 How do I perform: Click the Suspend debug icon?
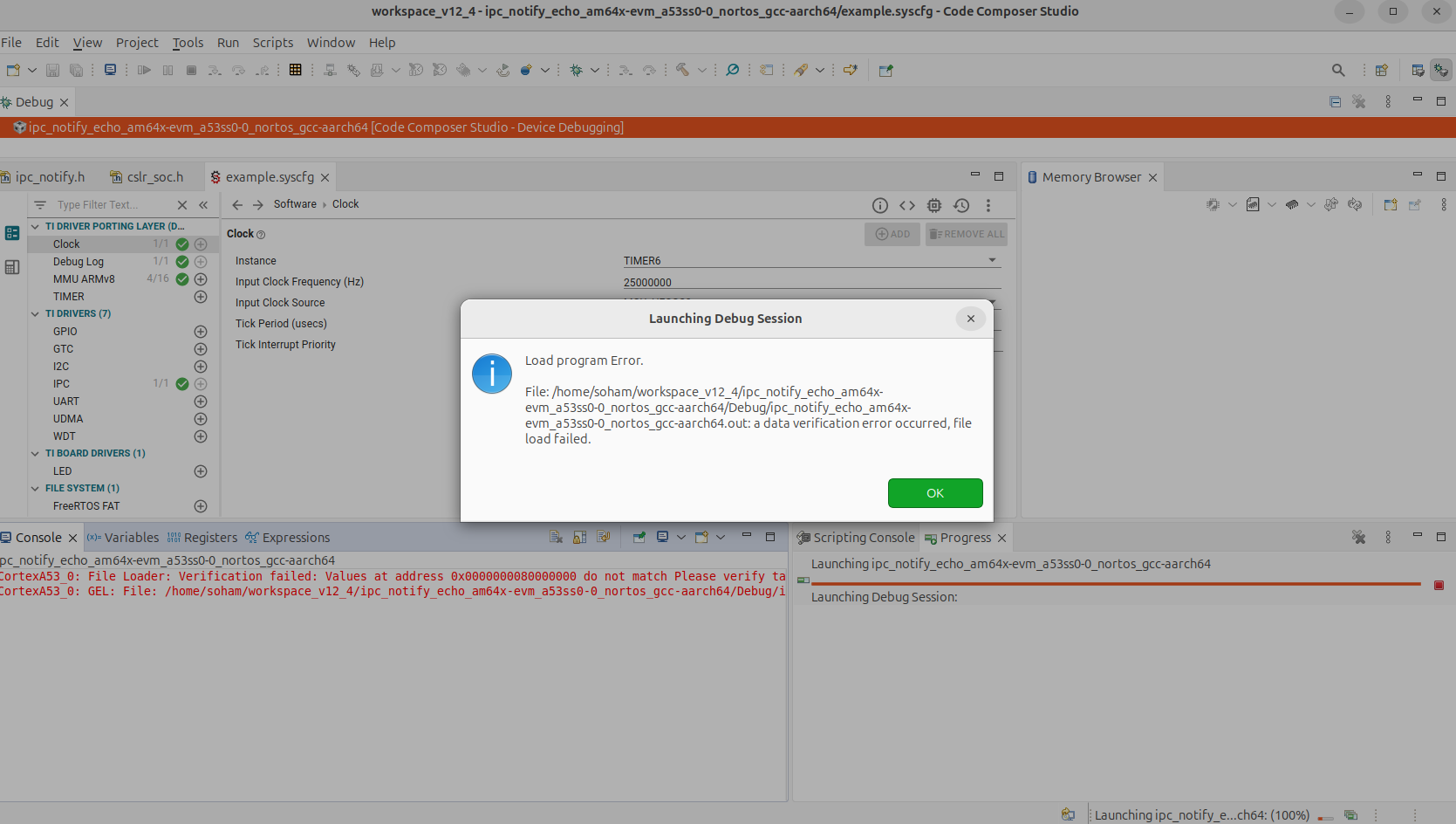(167, 70)
